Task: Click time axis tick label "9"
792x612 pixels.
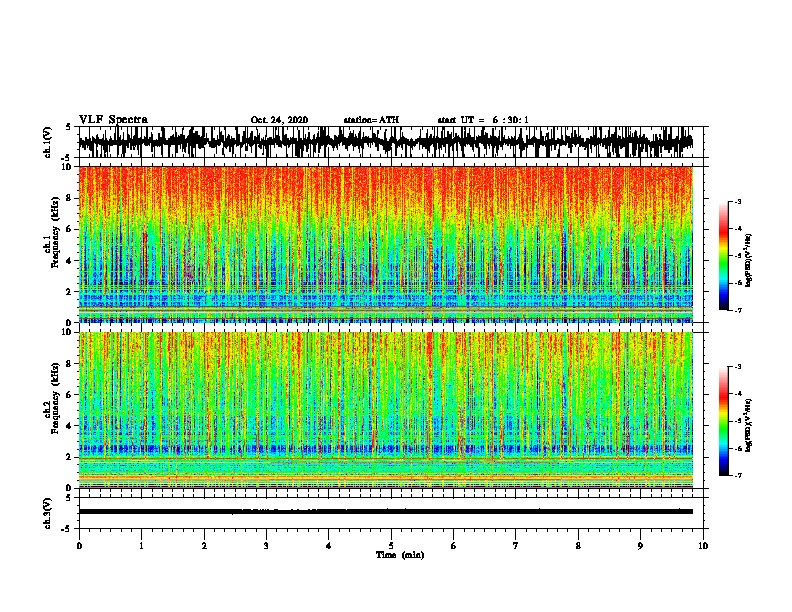Action: point(640,546)
